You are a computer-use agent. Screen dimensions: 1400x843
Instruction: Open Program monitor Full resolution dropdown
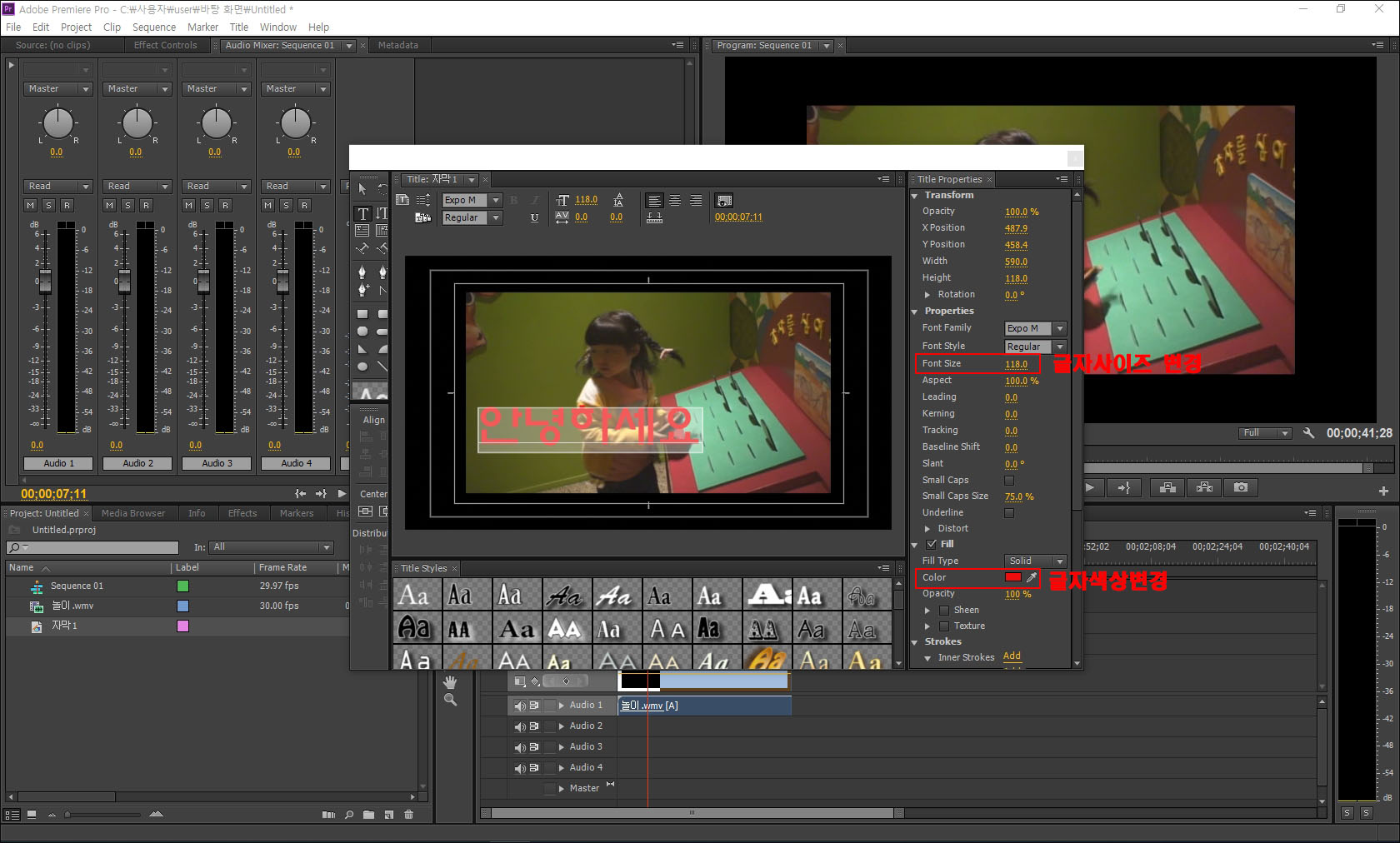(1264, 433)
